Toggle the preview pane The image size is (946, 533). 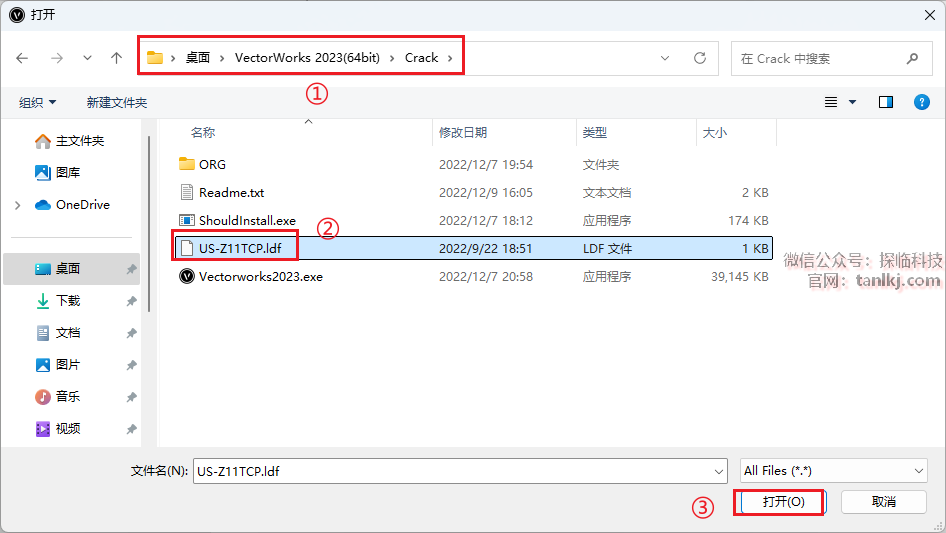886,103
